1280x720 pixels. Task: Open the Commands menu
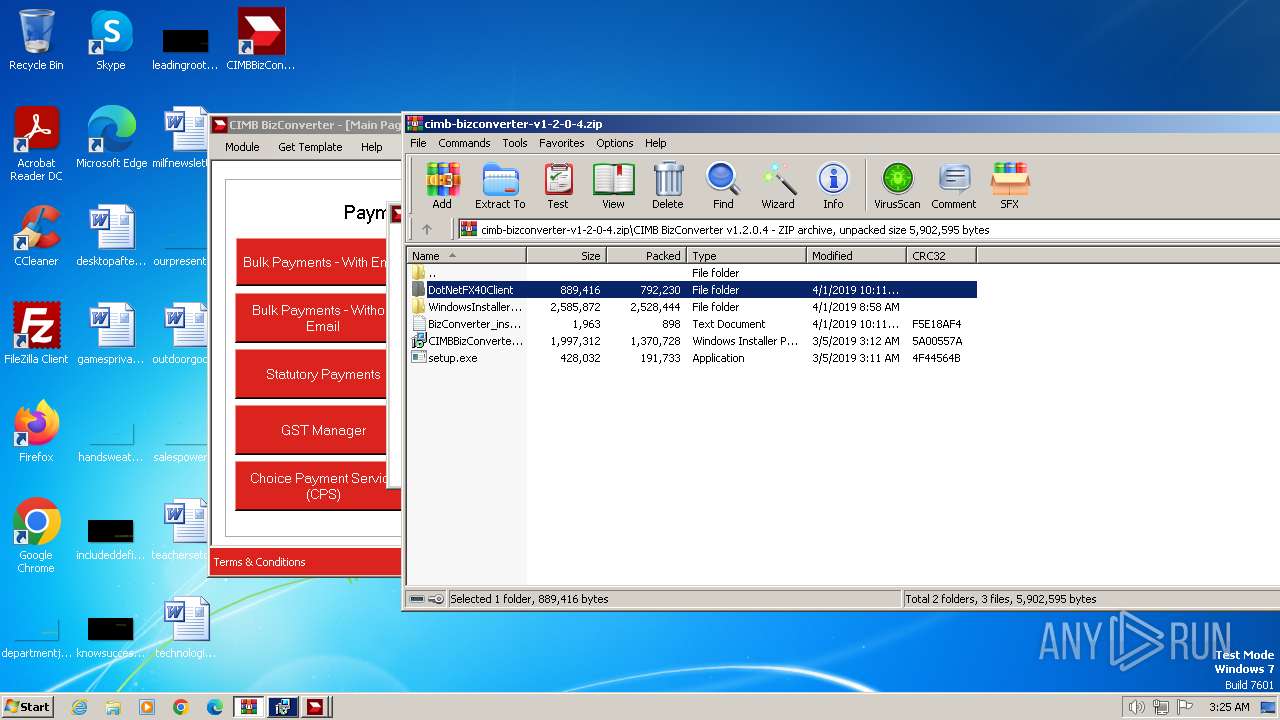click(464, 143)
